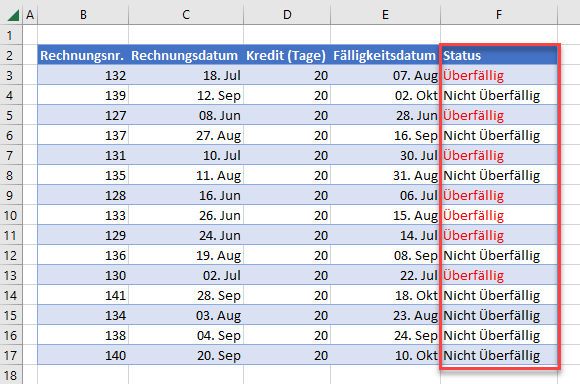Click due date 02. Okt
The image size is (580, 384).
385,95
